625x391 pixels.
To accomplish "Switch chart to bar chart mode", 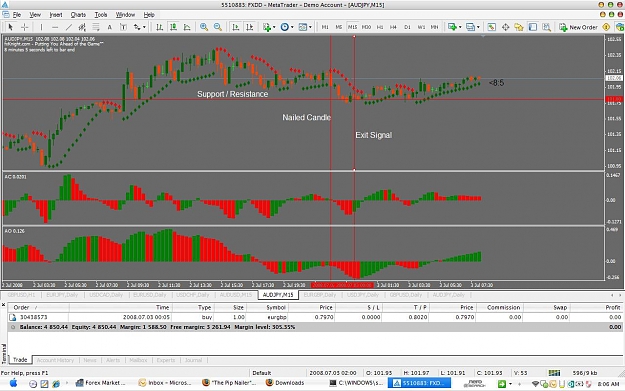I will (x=159, y=27).
